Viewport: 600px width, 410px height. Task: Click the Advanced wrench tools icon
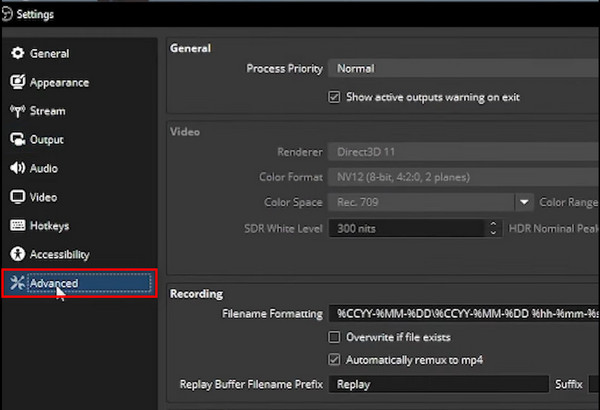click(17, 283)
